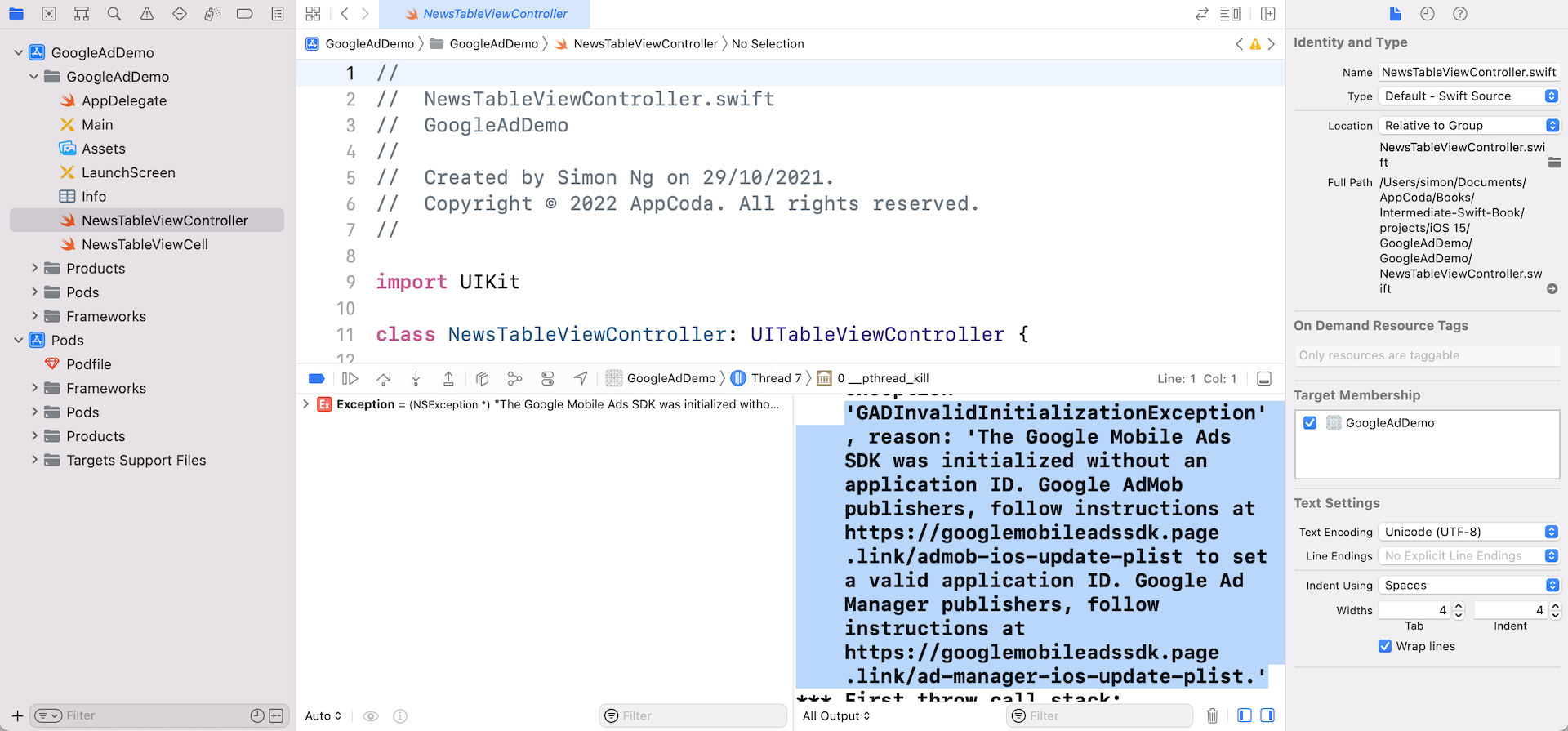Click the Debug Memory Graph icon
Image resolution: width=1568 pixels, height=731 pixels.
coord(514,378)
